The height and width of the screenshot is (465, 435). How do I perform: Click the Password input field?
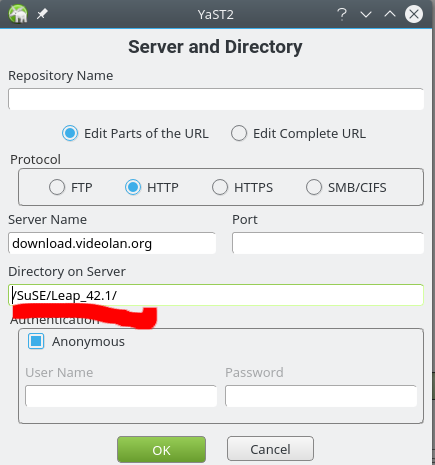click(x=321, y=396)
